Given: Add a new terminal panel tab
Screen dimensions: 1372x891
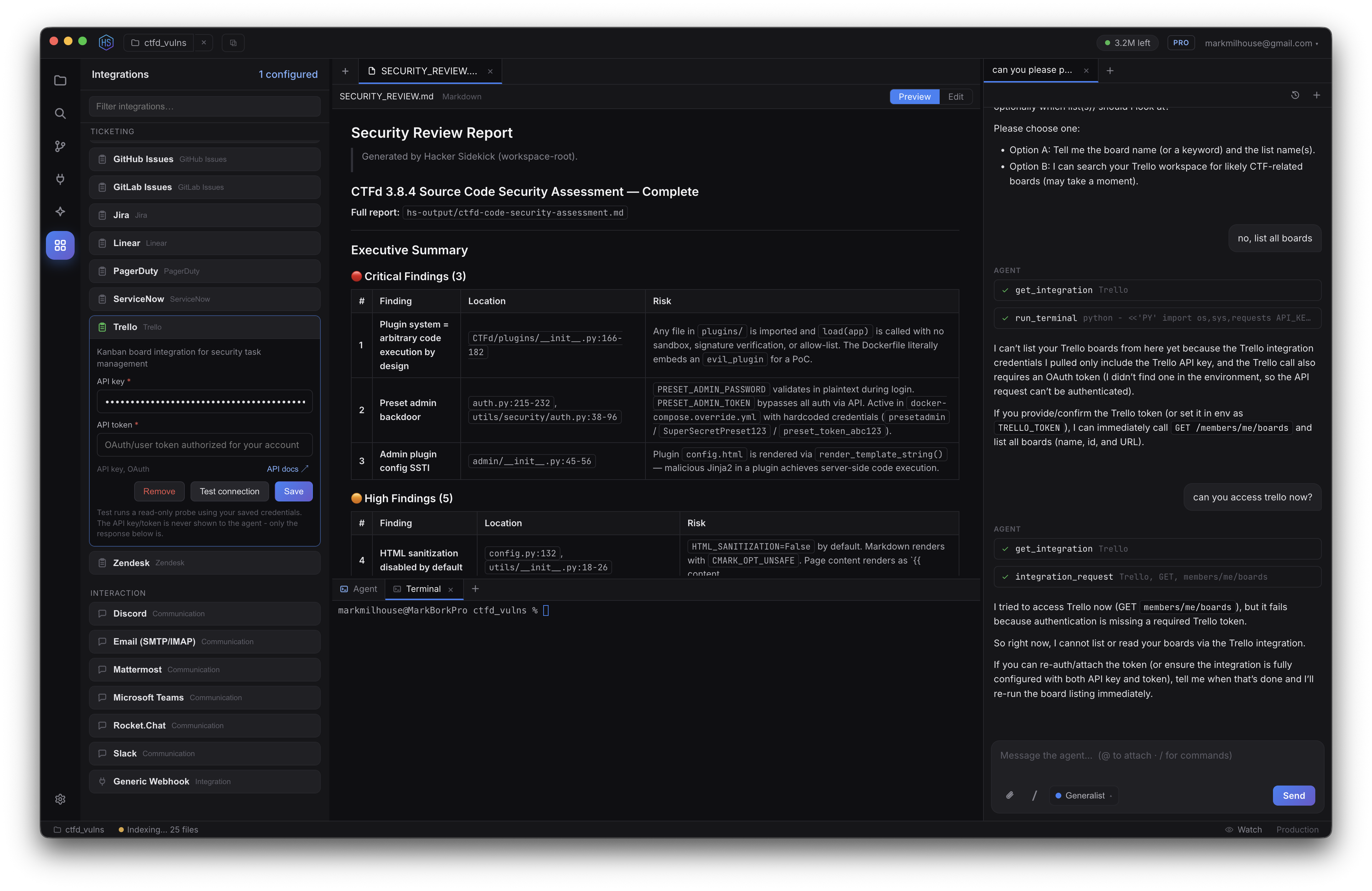Looking at the screenshot, I should click(x=475, y=589).
